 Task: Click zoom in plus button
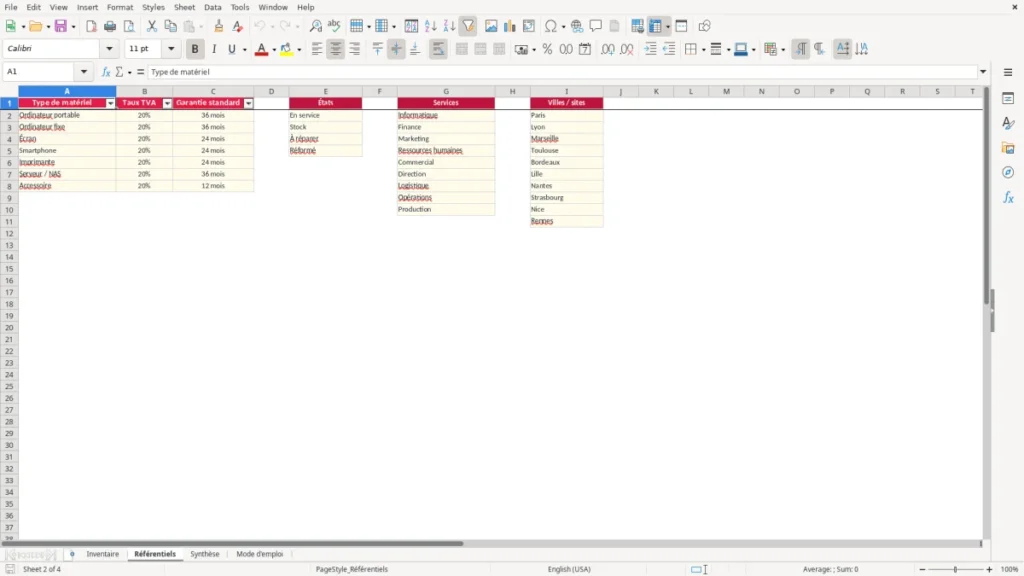[x=989, y=569]
